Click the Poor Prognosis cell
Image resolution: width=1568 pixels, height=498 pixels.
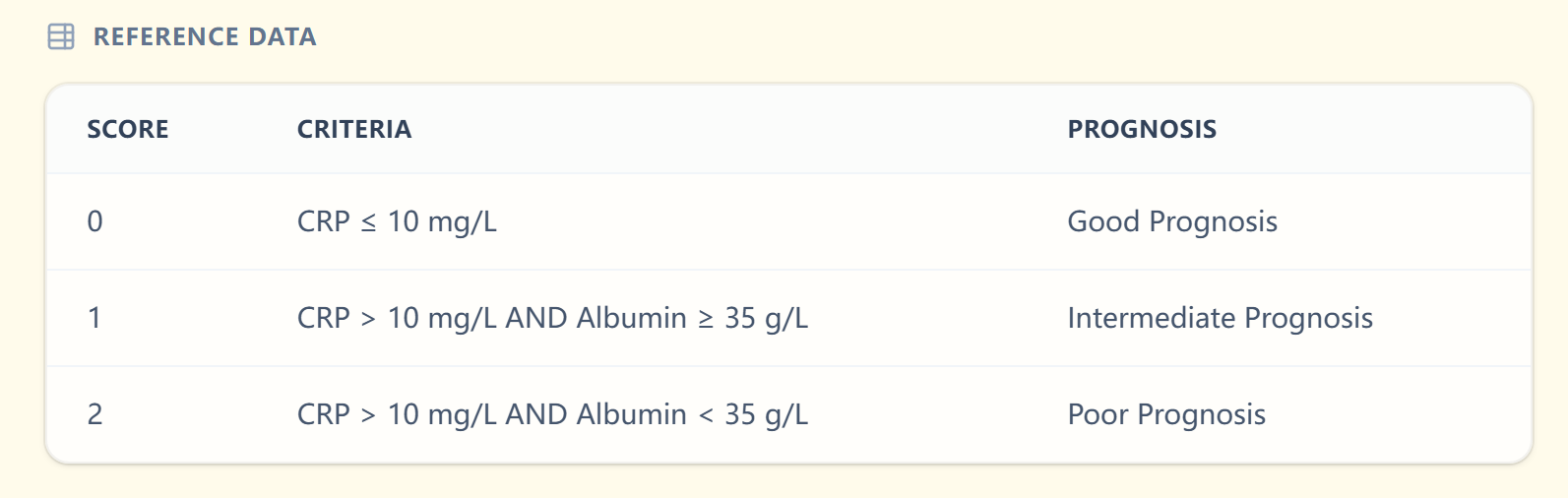coord(1166,414)
